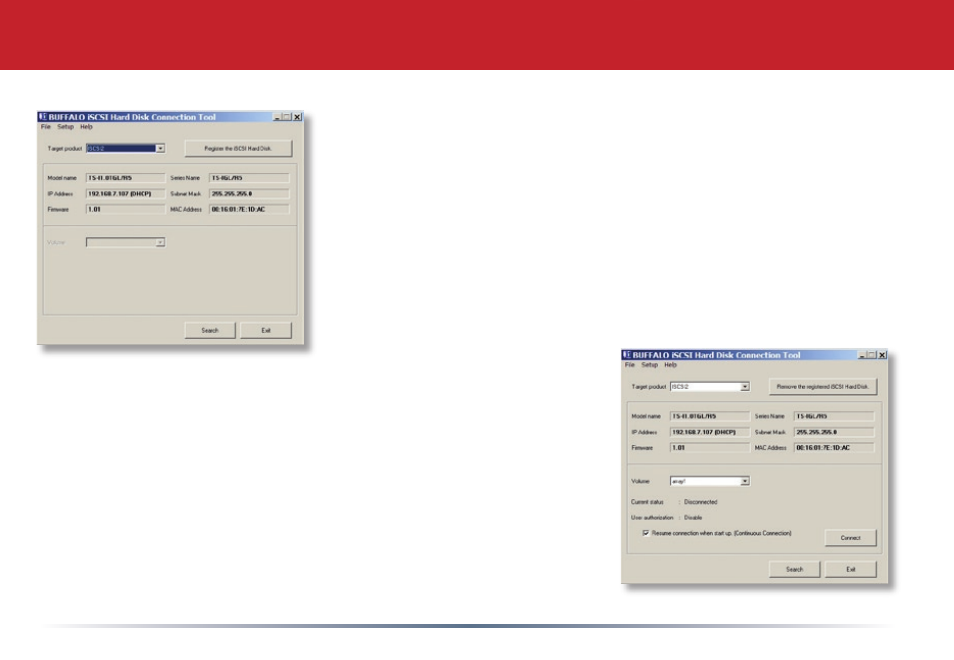Click 'User authorization' label in Connect window
The image size is (954, 660).
(652, 518)
